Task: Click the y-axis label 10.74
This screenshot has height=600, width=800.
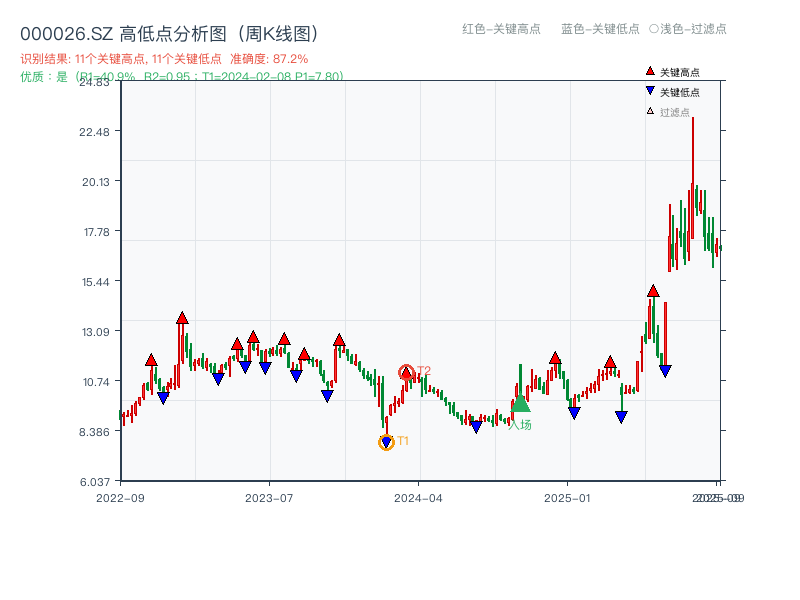Action: point(96,382)
